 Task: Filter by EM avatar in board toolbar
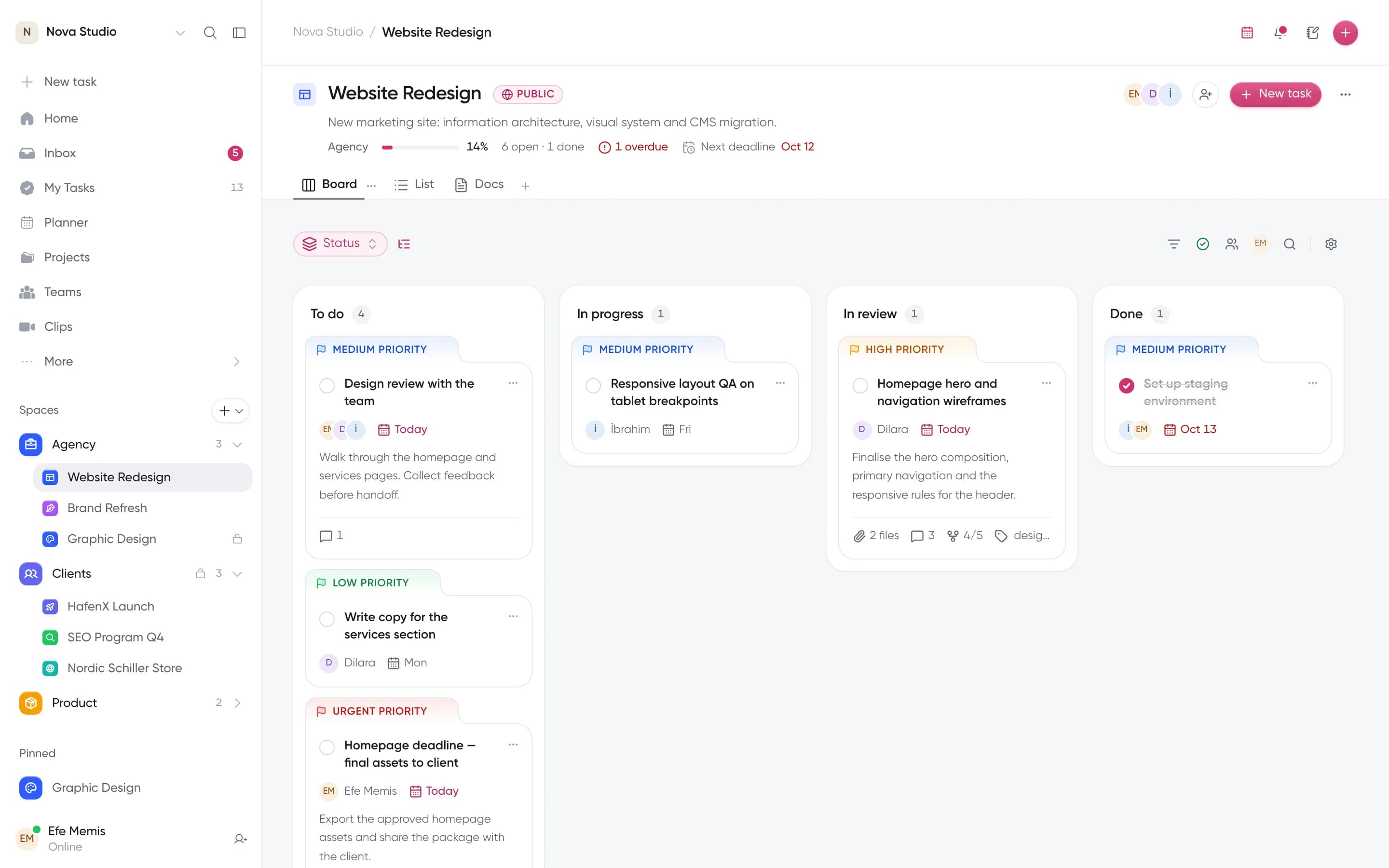[x=1260, y=244]
